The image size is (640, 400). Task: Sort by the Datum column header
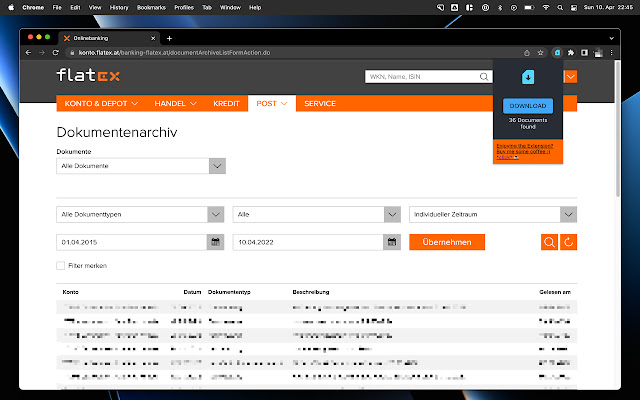(192, 292)
